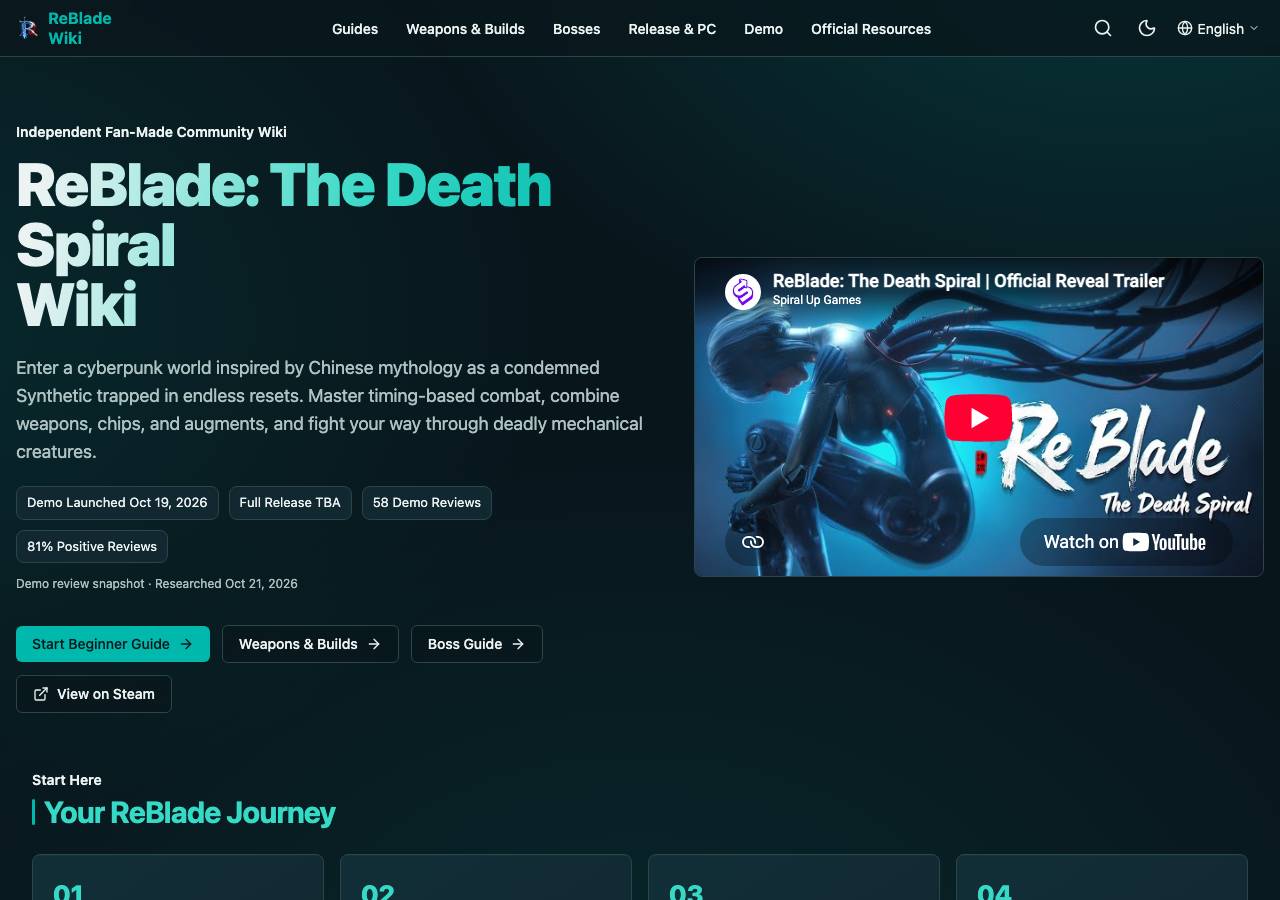Click the journey card numbered 03
This screenshot has width=1280, height=900.
(794, 877)
